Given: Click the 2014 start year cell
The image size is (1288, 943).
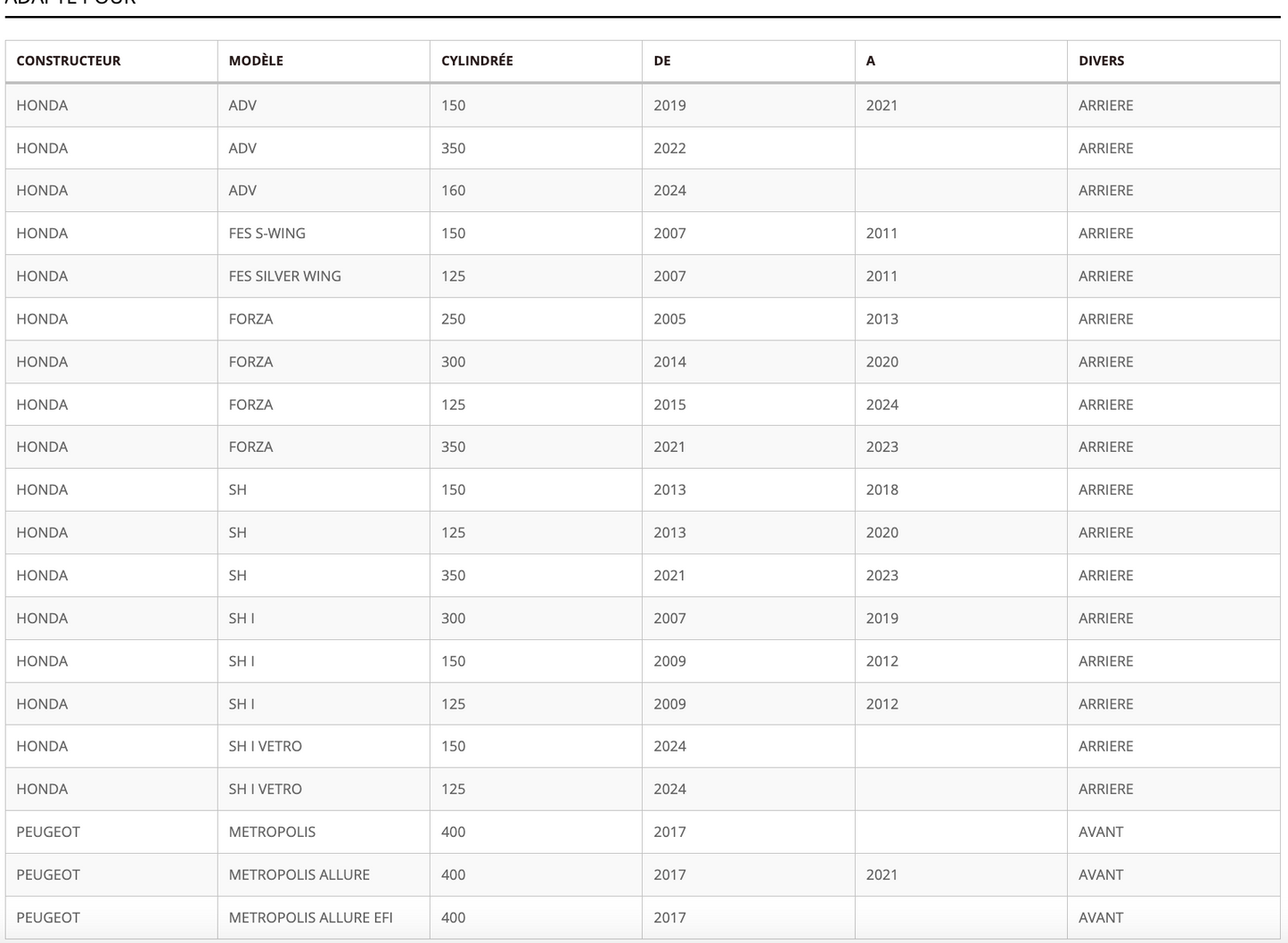Looking at the screenshot, I should tap(670, 362).
